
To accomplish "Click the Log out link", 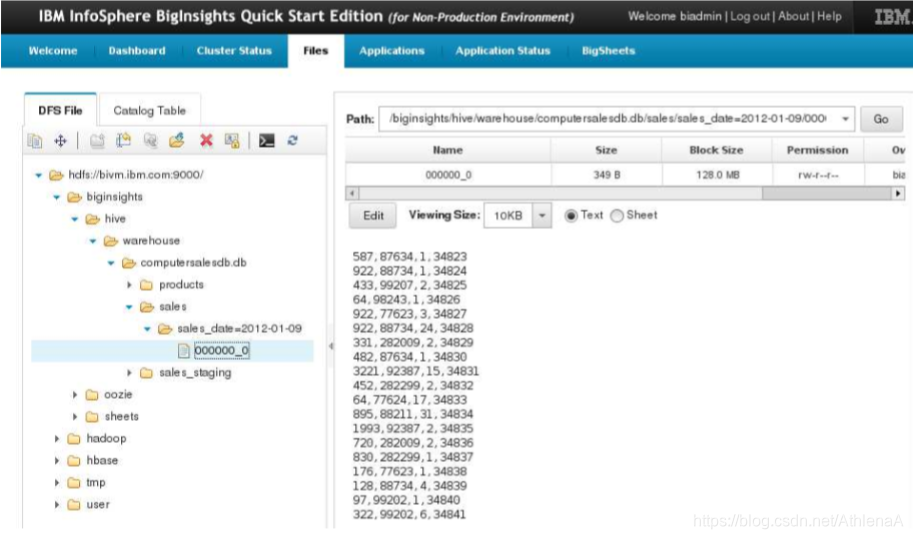I will [750, 16].
